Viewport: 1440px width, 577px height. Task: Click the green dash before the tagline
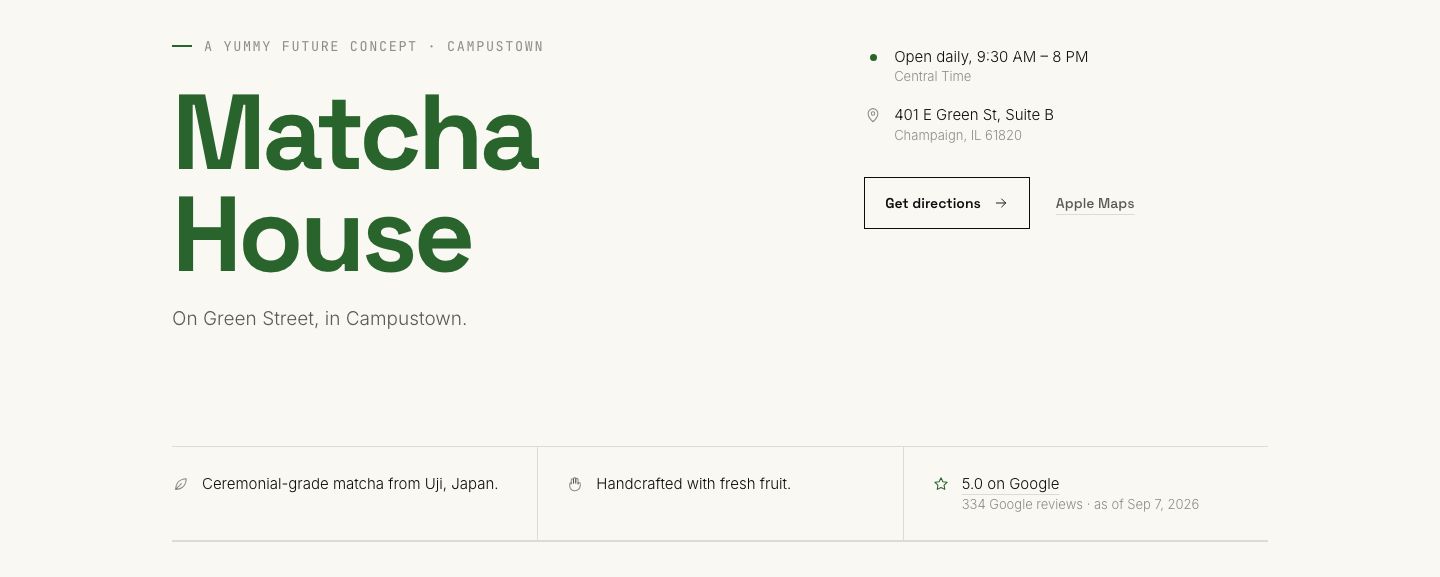click(x=182, y=46)
